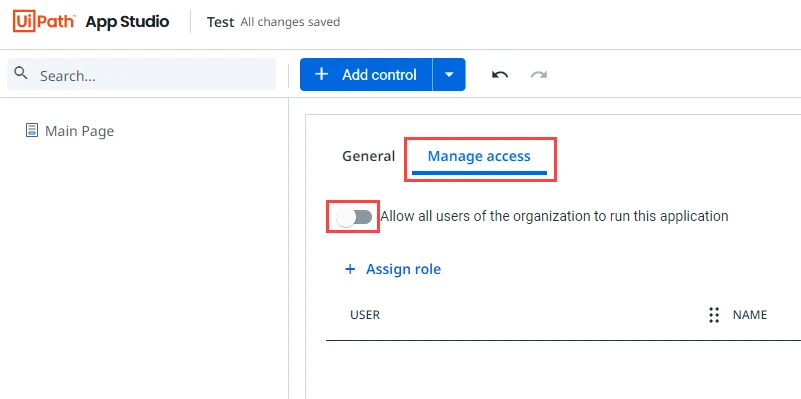Screen dimensions: 801x399
Task: Select the Manage access tab
Action: tap(479, 156)
